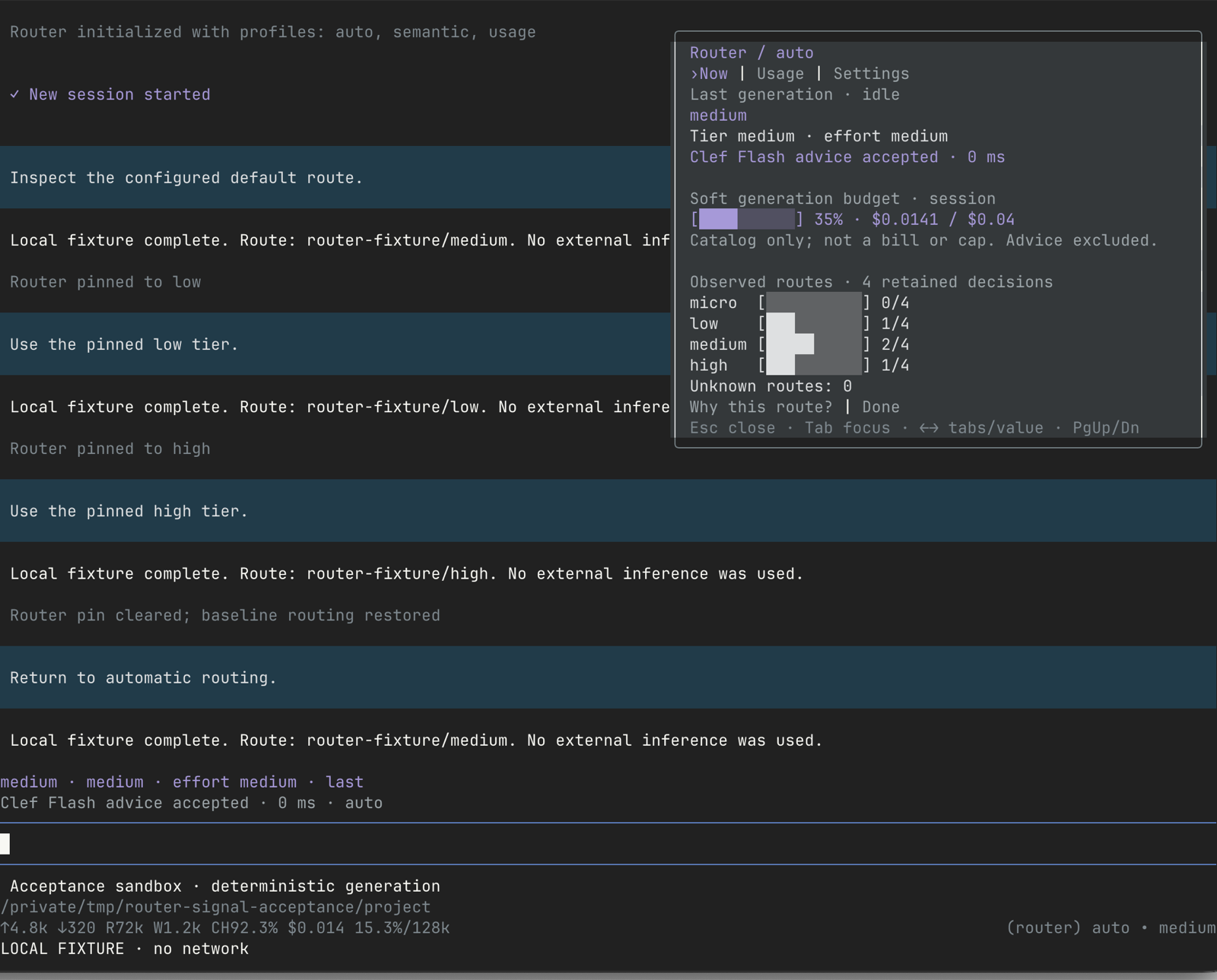Click 'Router pinned to high' notice
1217x980 pixels.
[110, 449]
